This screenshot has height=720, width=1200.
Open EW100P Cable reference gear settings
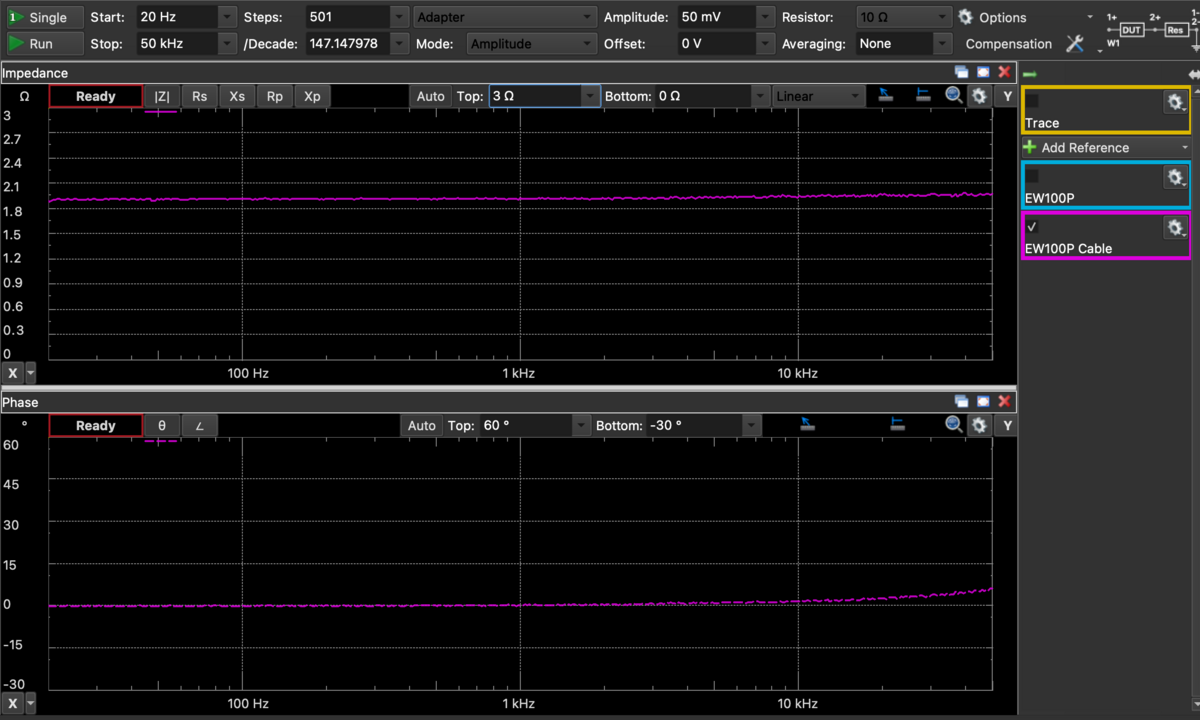pos(1175,228)
